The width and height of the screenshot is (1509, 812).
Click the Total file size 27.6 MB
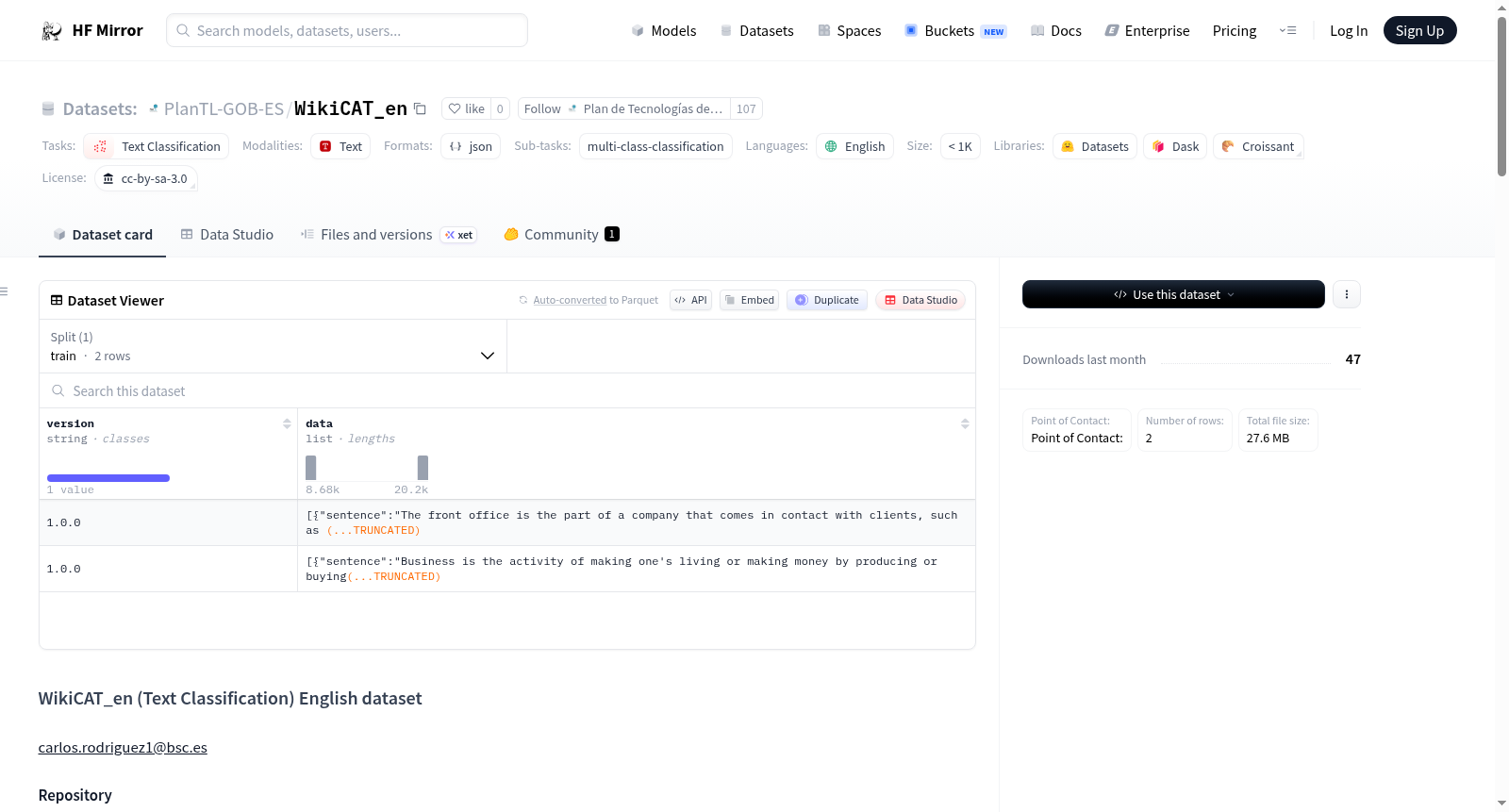(1278, 430)
